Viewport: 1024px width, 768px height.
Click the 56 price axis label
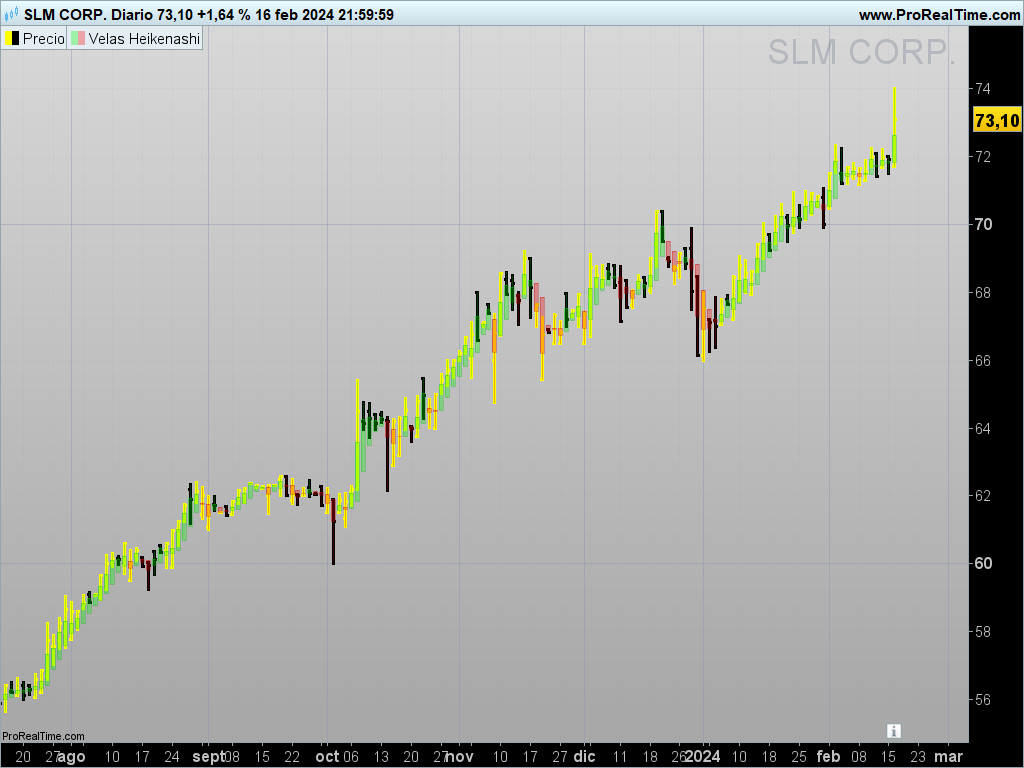(x=983, y=699)
